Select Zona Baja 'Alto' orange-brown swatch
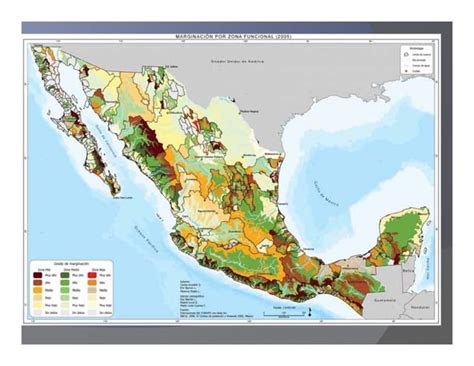The image size is (474, 366). click(x=92, y=283)
